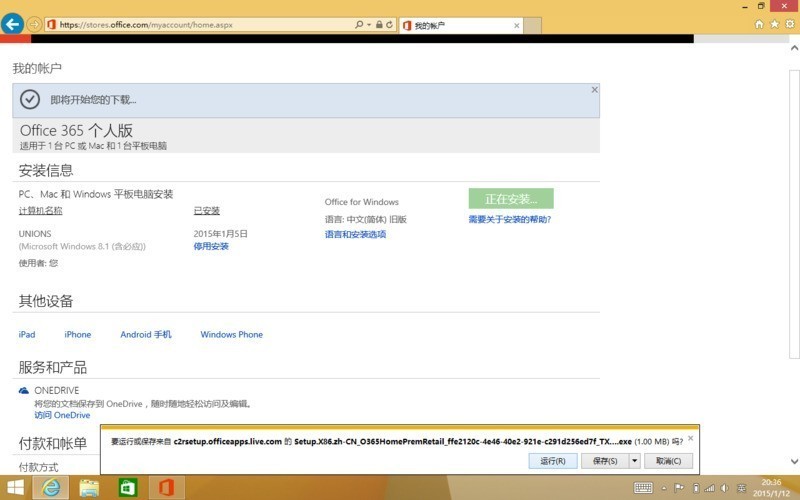Open the volume speaker tray icon
800x500 pixels.
724,488
